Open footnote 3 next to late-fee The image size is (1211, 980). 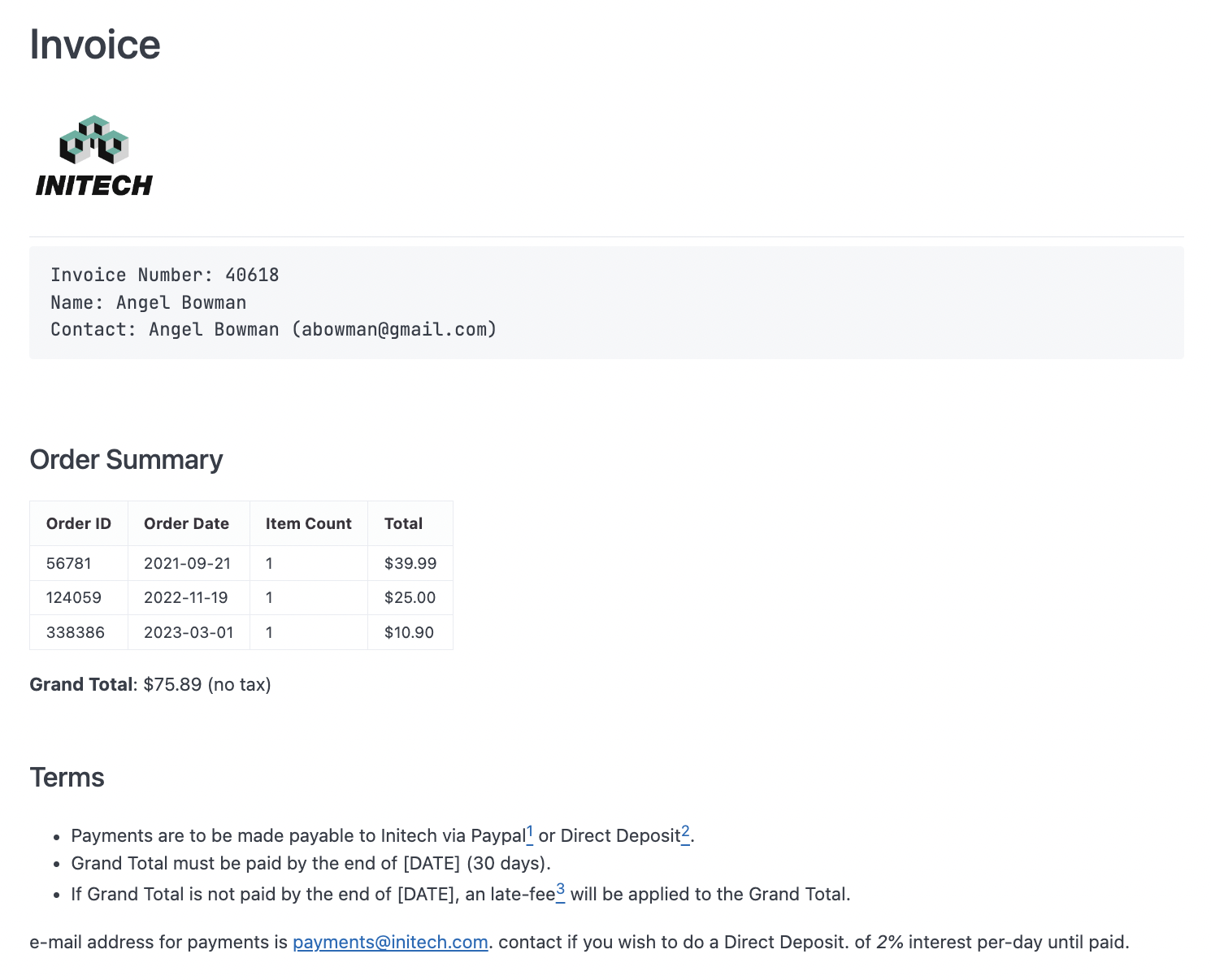pos(561,888)
